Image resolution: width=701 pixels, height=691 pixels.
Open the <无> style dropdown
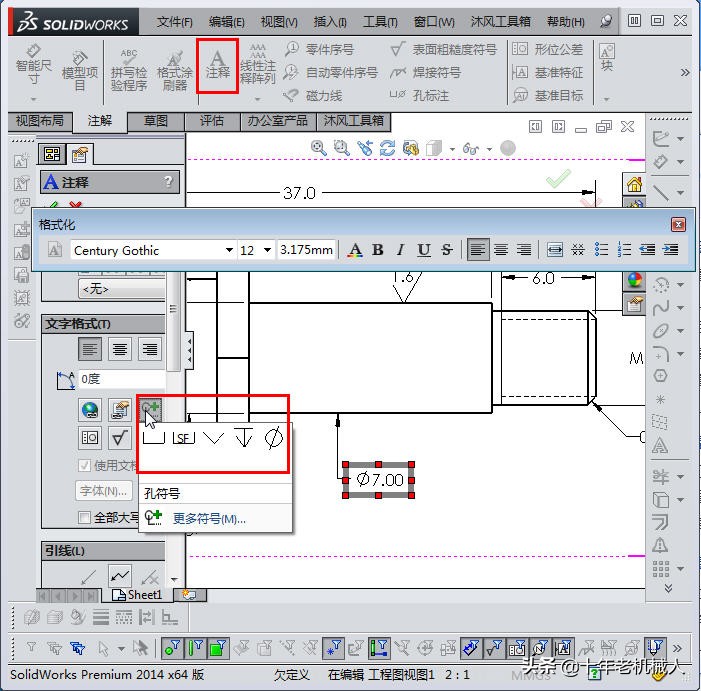coord(122,289)
